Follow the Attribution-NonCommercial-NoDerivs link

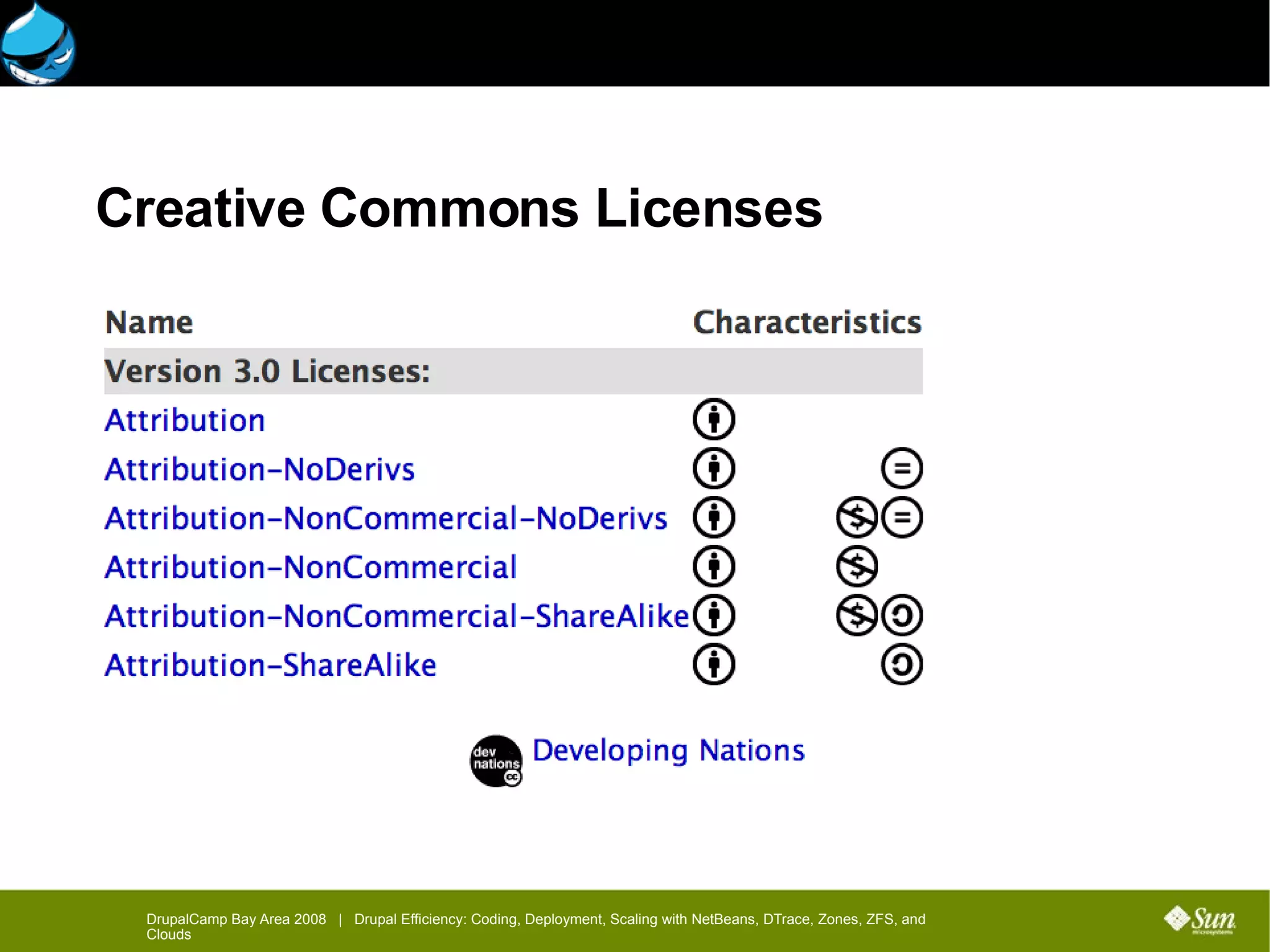pos(386,518)
